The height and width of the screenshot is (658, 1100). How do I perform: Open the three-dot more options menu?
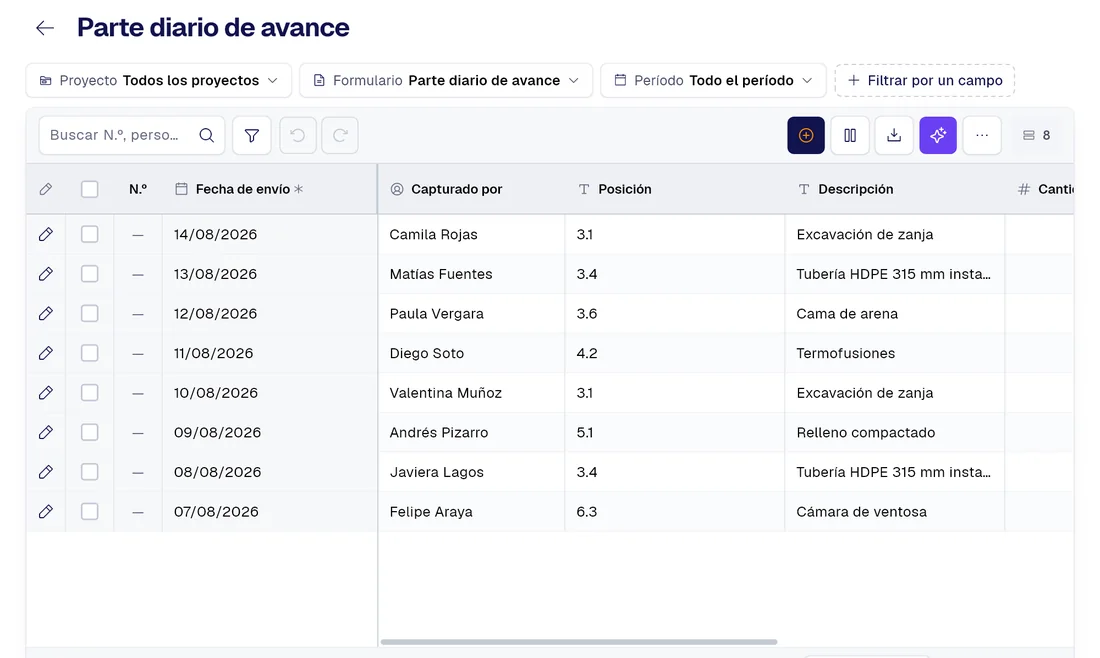(982, 135)
